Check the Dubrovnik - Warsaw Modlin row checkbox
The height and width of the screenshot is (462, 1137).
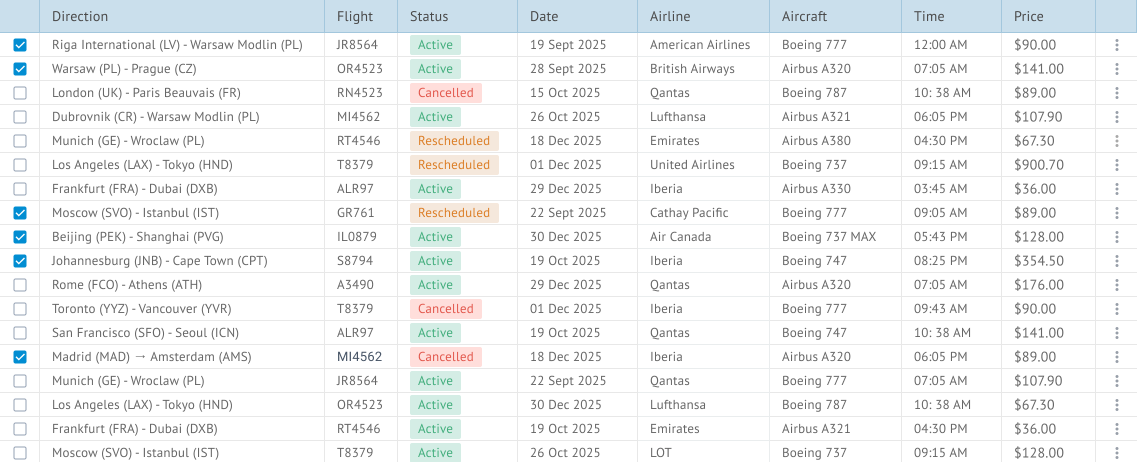20,117
